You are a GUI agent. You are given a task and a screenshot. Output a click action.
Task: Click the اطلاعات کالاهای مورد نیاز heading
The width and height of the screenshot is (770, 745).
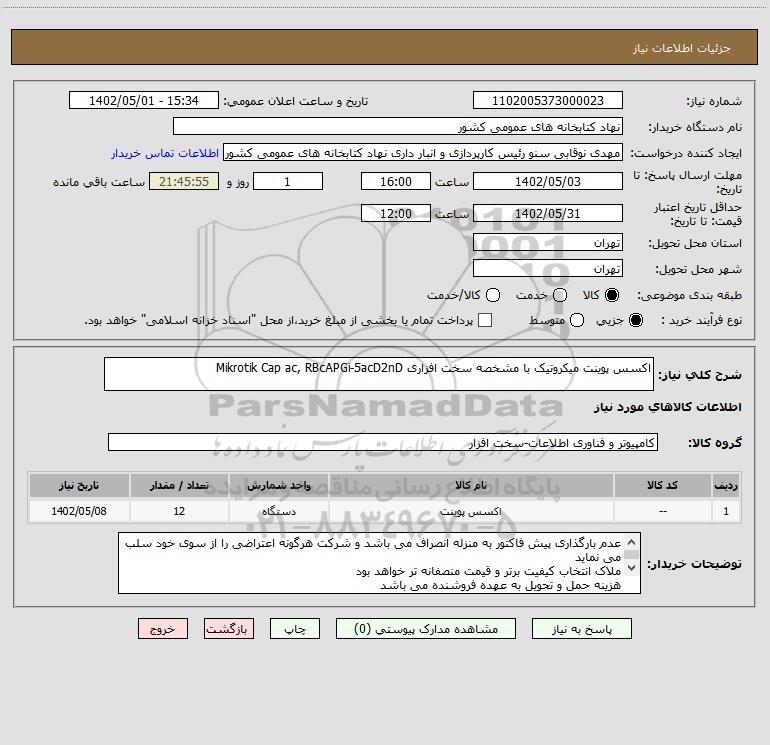[x=667, y=407]
